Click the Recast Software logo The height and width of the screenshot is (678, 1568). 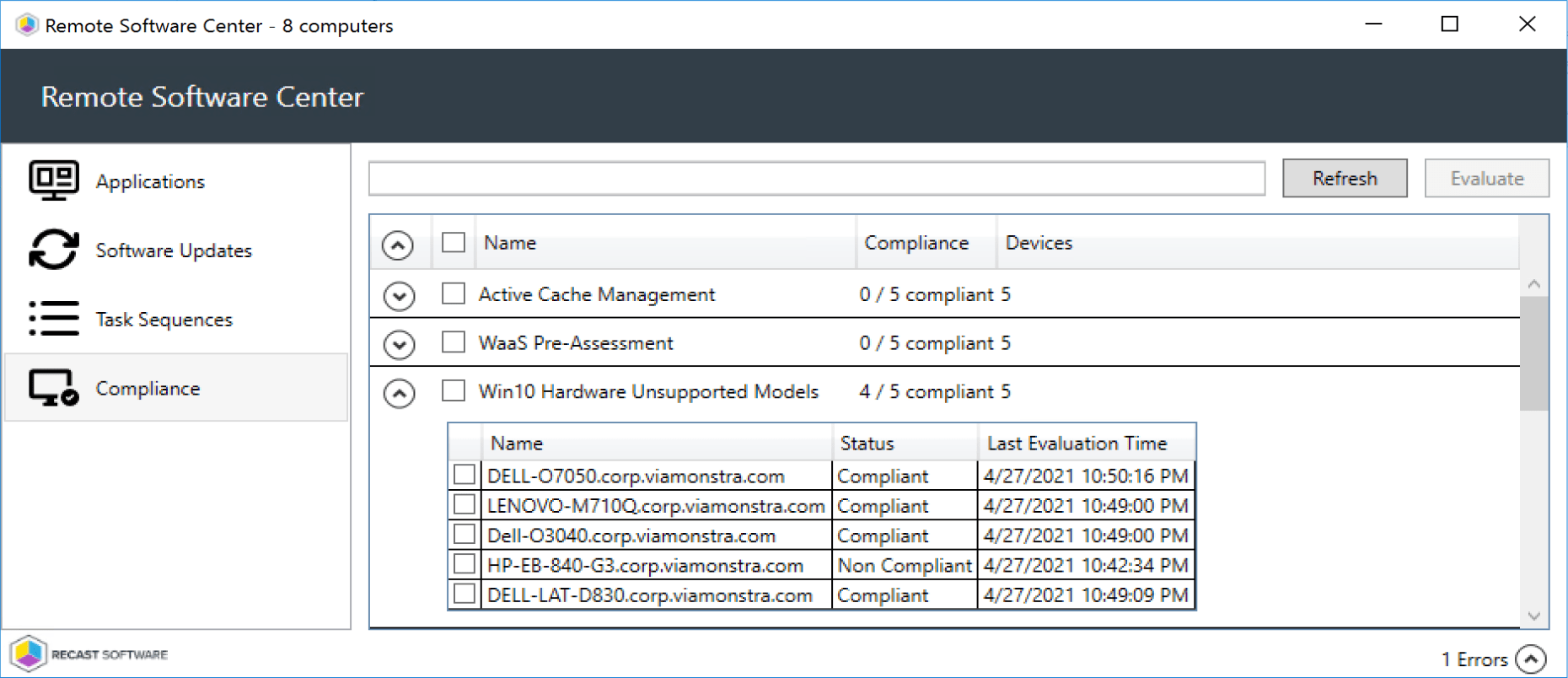89,654
